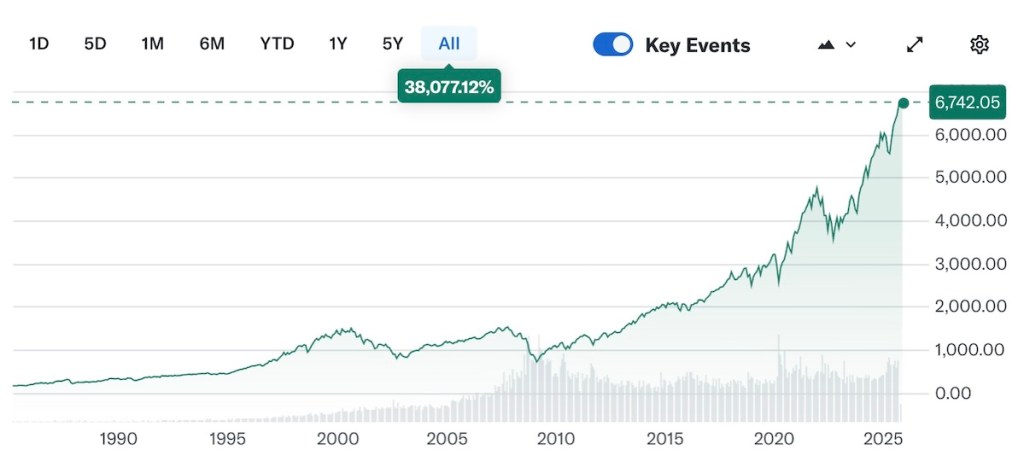Click the Key Events label text

[x=697, y=45]
